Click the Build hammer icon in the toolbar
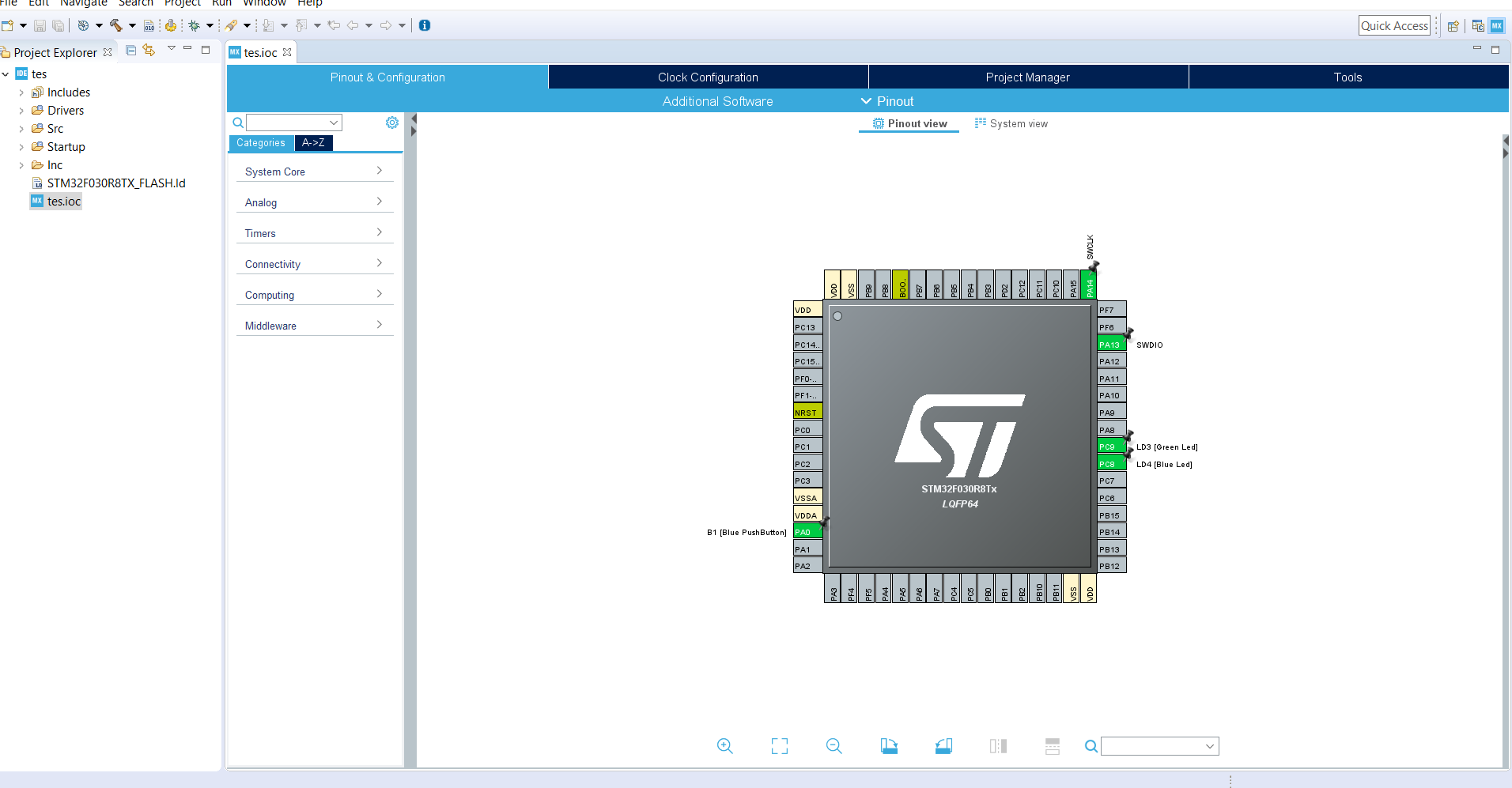Viewport: 1512px width, 788px height. (x=115, y=25)
